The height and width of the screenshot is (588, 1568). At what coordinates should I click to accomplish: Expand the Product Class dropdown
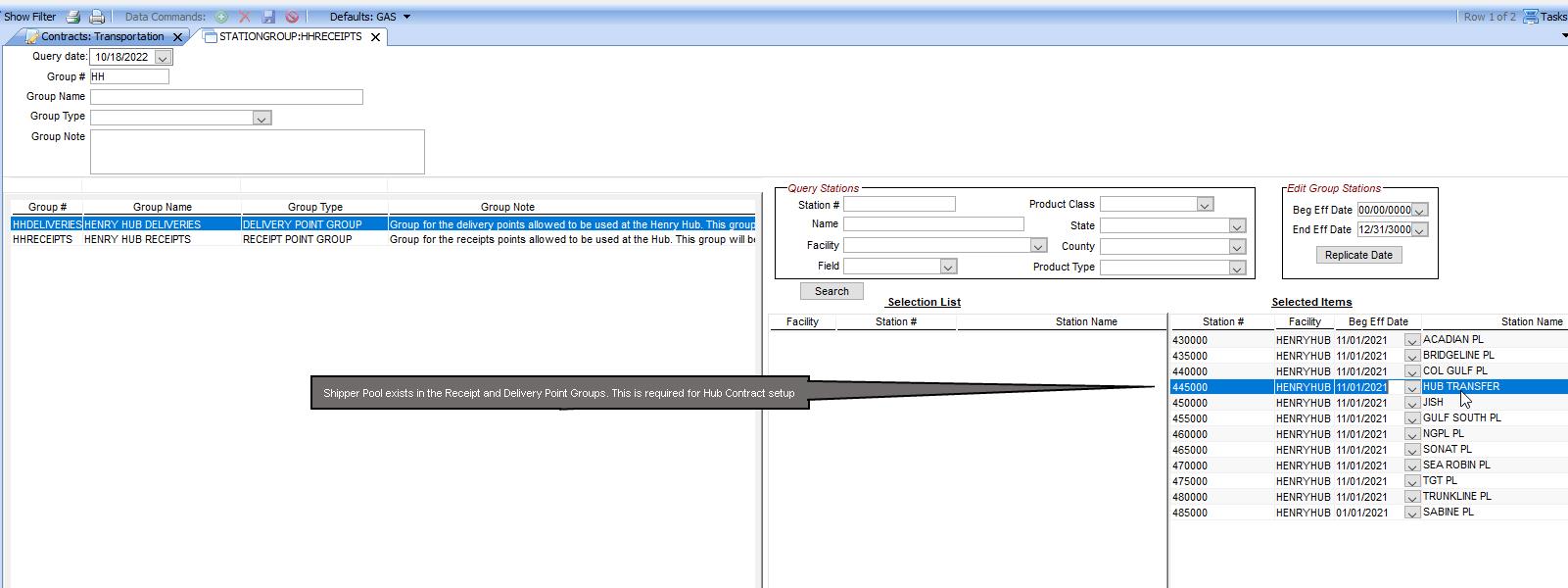pyautogui.click(x=1205, y=205)
